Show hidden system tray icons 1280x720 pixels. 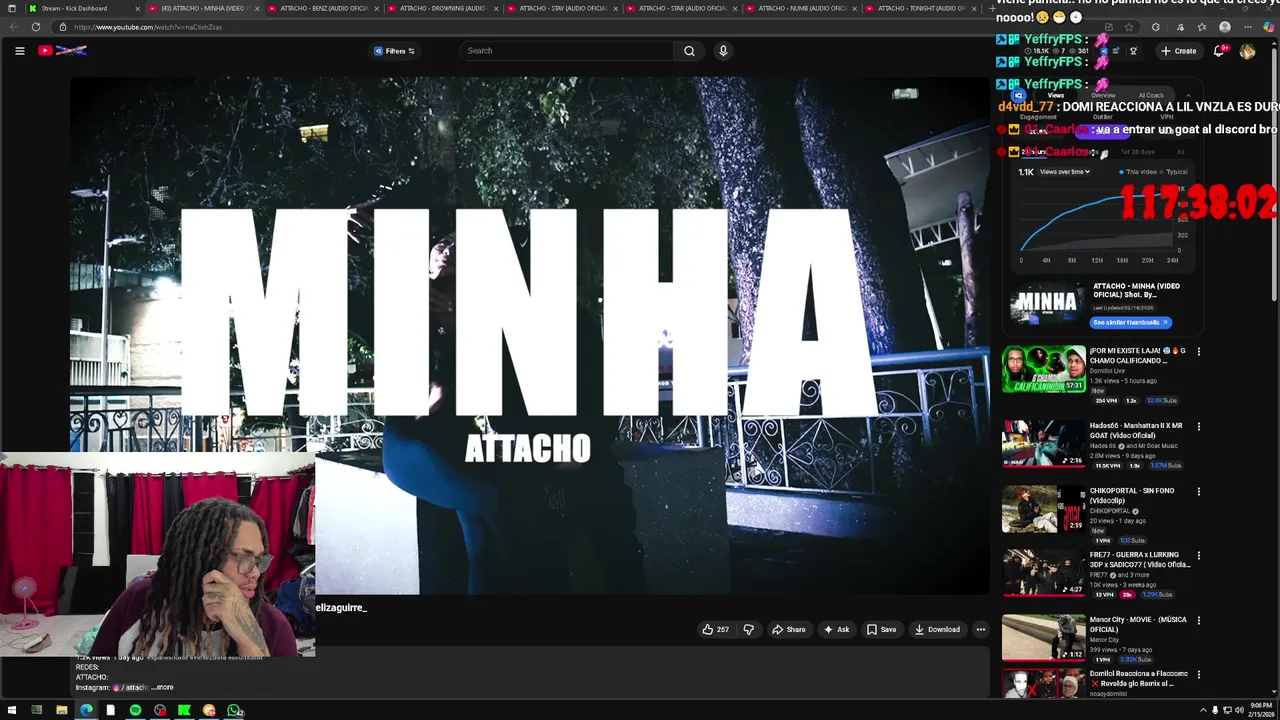click(1203, 711)
